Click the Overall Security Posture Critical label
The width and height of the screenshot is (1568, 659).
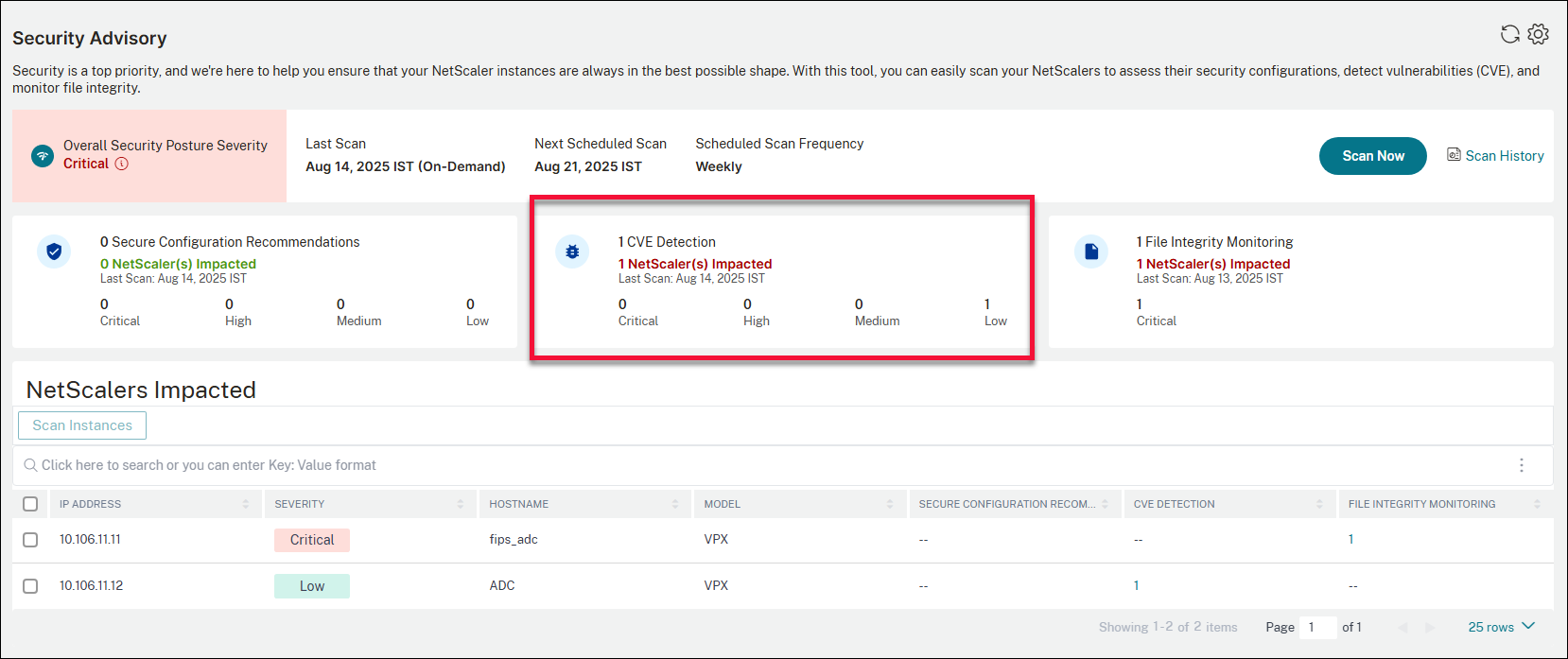[x=86, y=164]
